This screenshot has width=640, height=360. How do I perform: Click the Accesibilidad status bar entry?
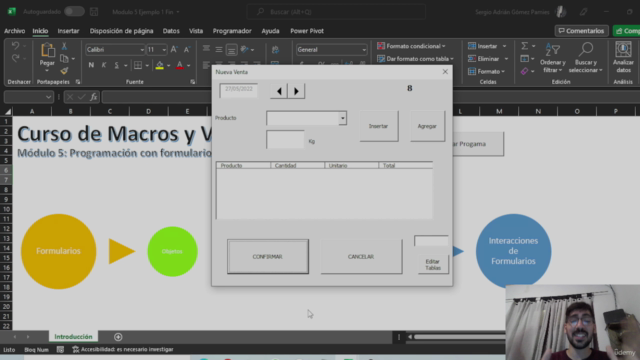pos(123,349)
